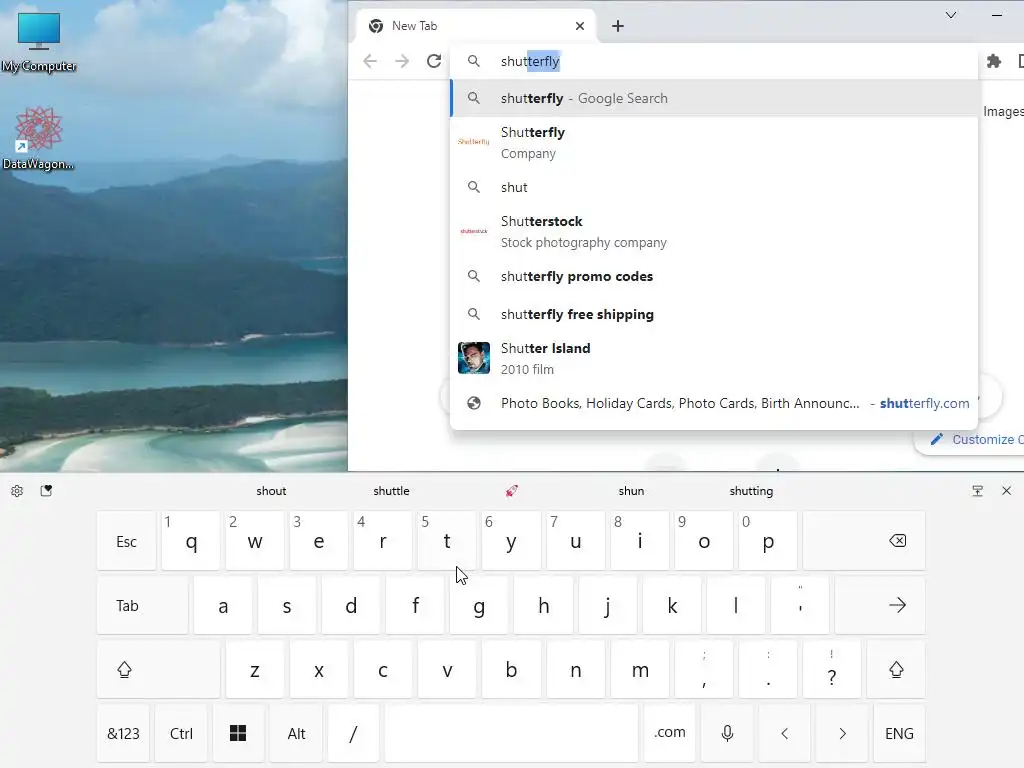Pick the 'shuttle' word suggestion
Image resolution: width=1024 pixels, height=768 pixels.
(x=391, y=491)
